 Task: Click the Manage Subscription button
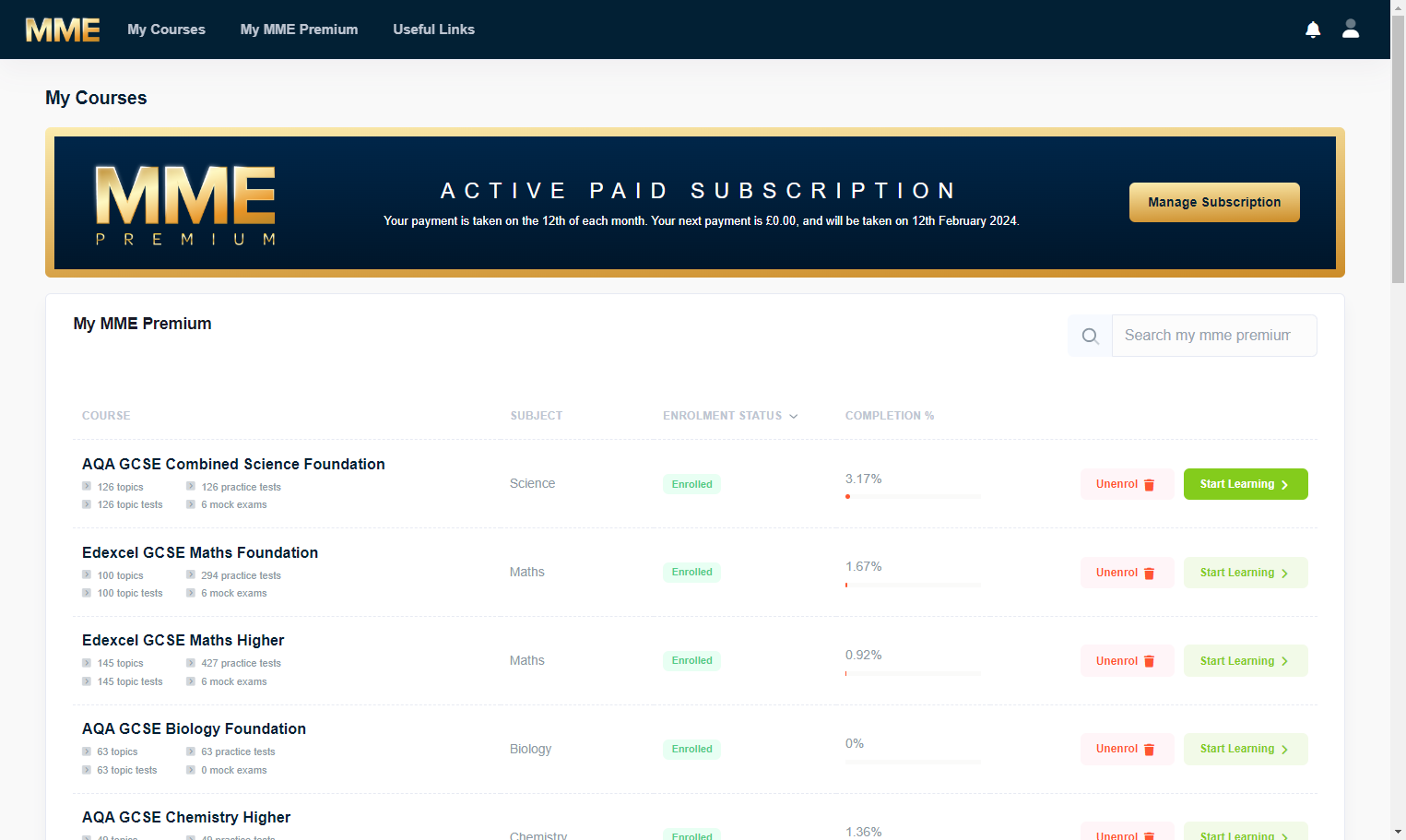point(1214,202)
